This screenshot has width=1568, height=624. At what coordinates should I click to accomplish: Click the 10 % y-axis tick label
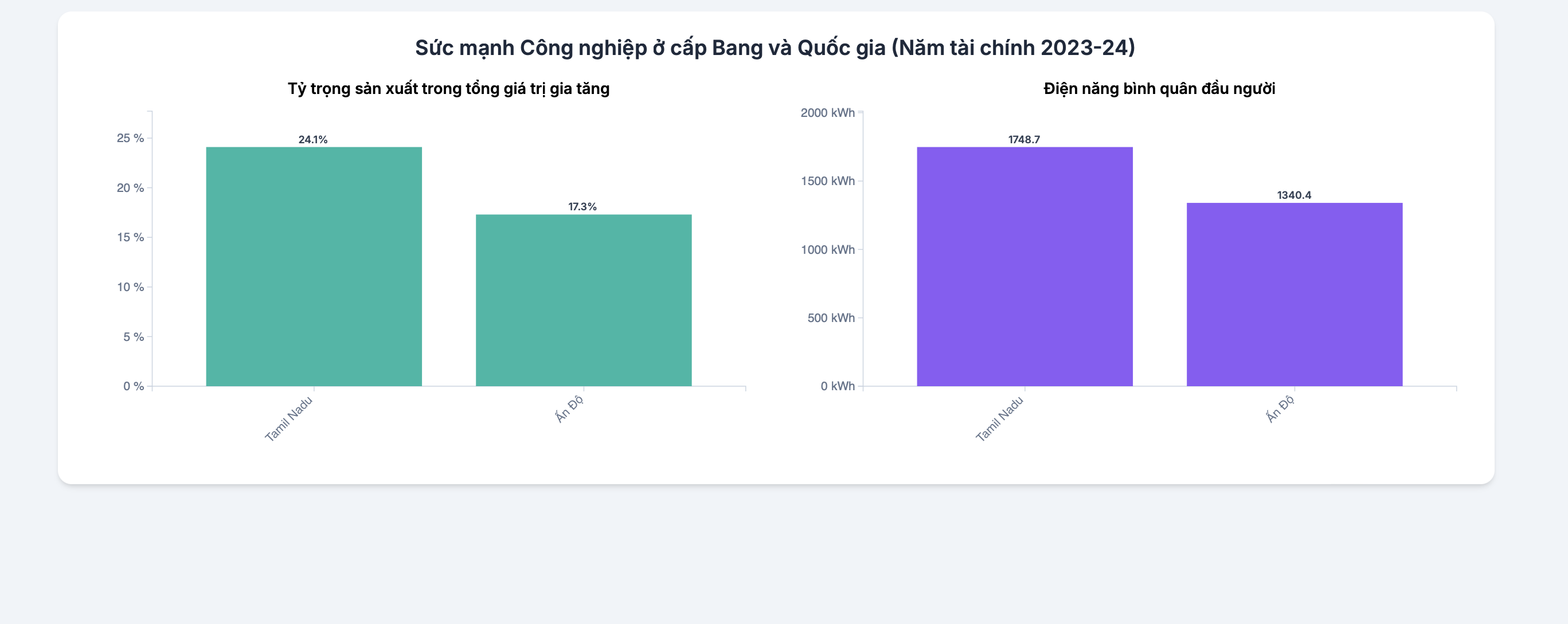(x=130, y=287)
